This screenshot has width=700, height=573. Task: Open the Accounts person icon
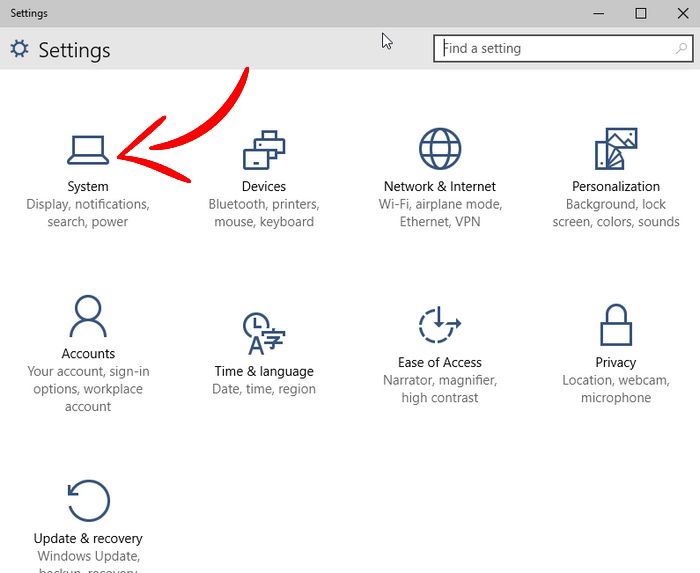pos(88,316)
